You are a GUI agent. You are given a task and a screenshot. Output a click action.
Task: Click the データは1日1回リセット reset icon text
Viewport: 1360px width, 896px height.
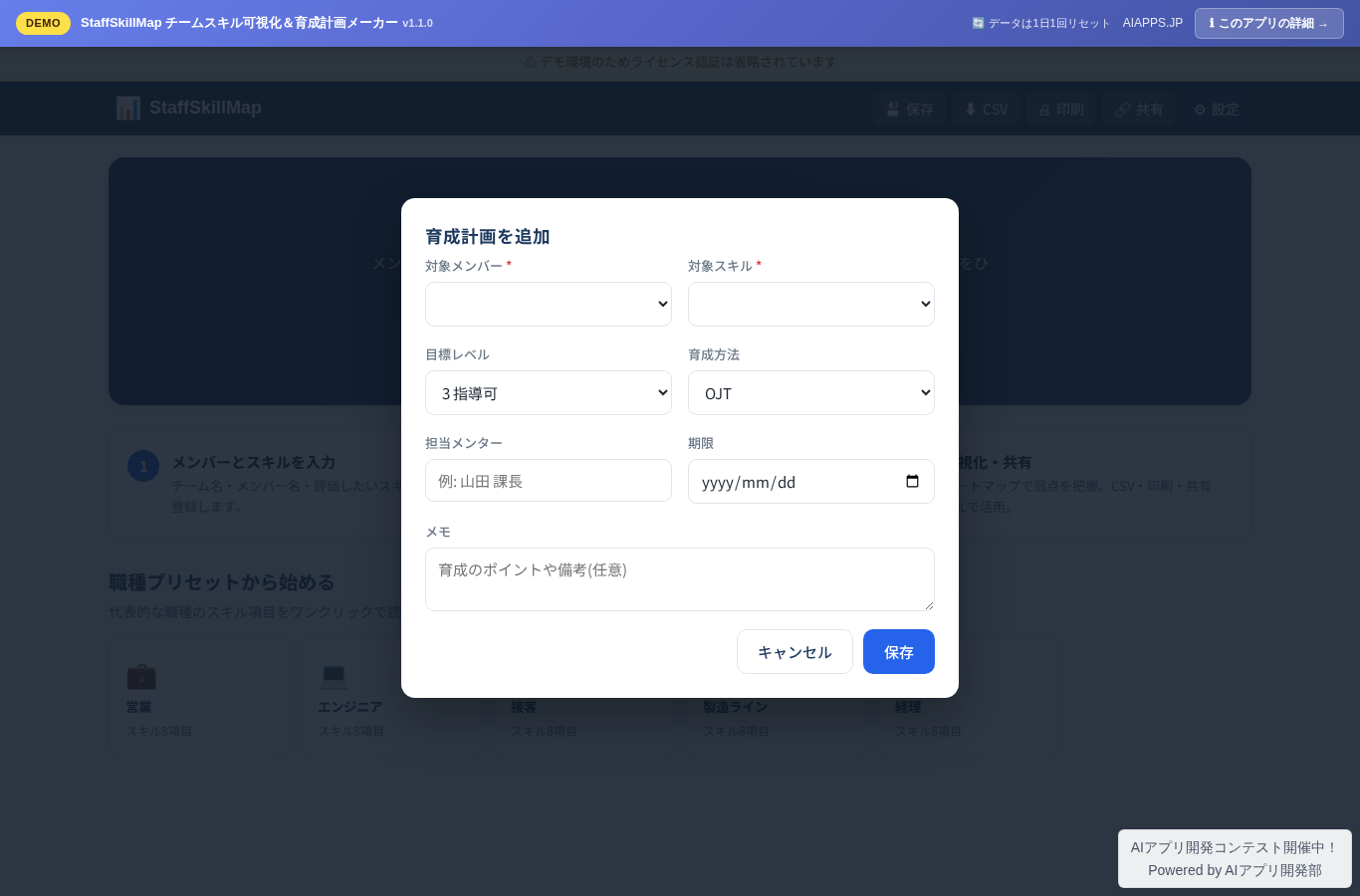(x=1040, y=23)
